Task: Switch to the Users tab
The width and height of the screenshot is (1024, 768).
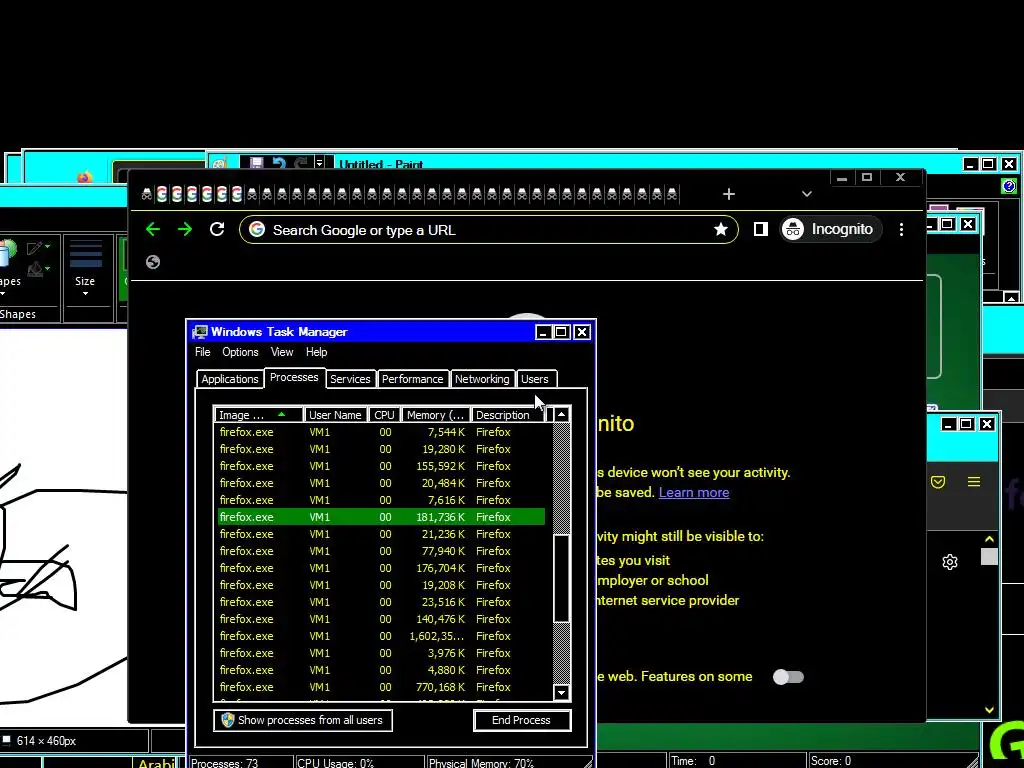Action: (535, 379)
